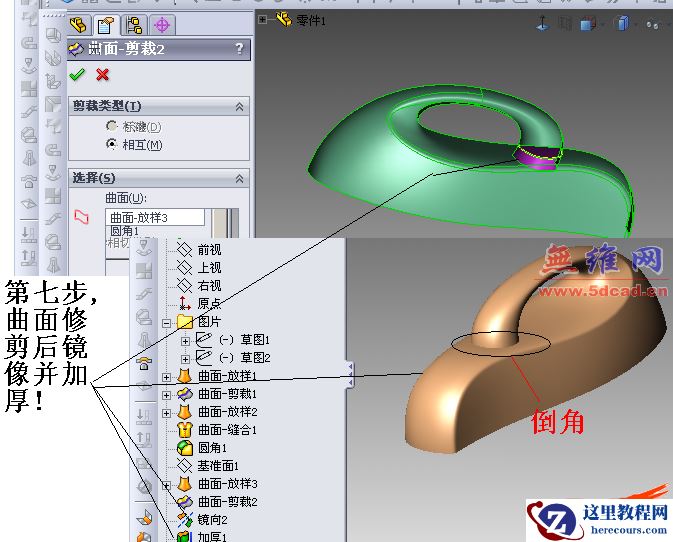
Task: Expand the 零件1 flyout tree node
Action: pyautogui.click(x=263, y=19)
